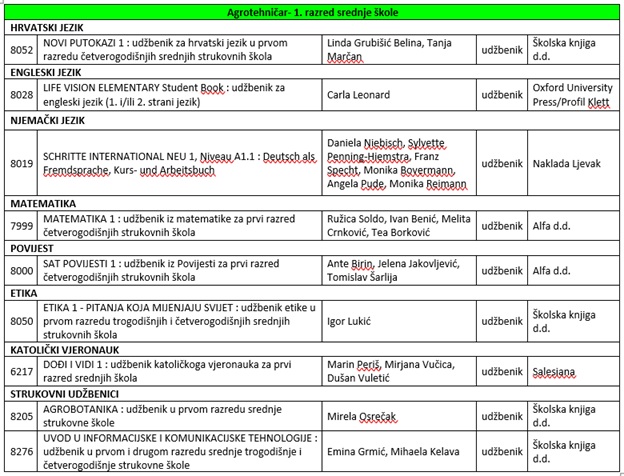Select the SAT POVIJESTI 1 title cell
Image resolution: width=624 pixels, height=476 pixels.
179,270
